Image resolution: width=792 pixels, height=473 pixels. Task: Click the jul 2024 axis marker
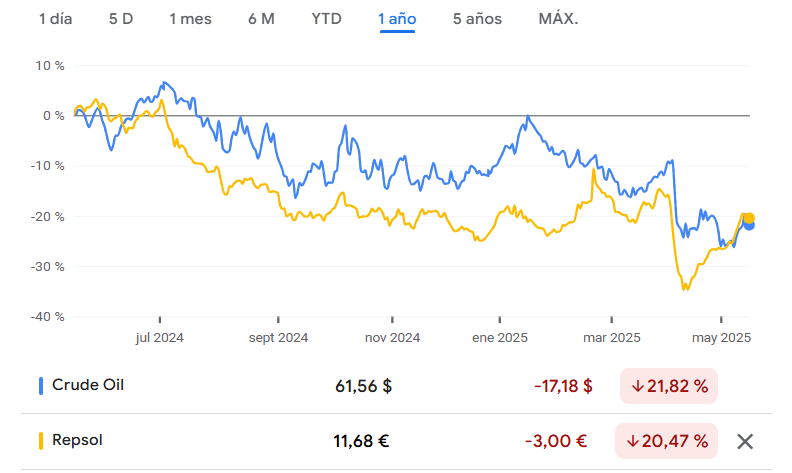click(x=160, y=338)
